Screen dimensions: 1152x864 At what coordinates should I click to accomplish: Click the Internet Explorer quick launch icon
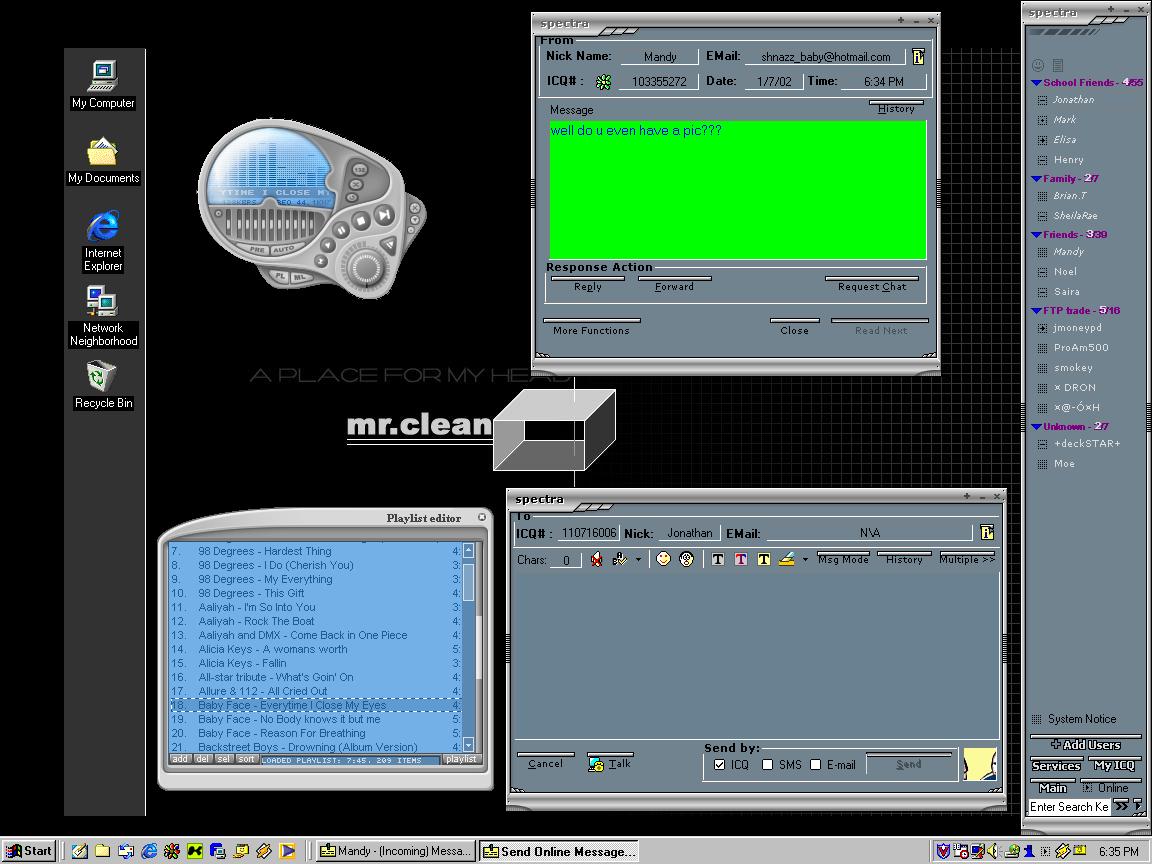pyautogui.click(x=149, y=851)
